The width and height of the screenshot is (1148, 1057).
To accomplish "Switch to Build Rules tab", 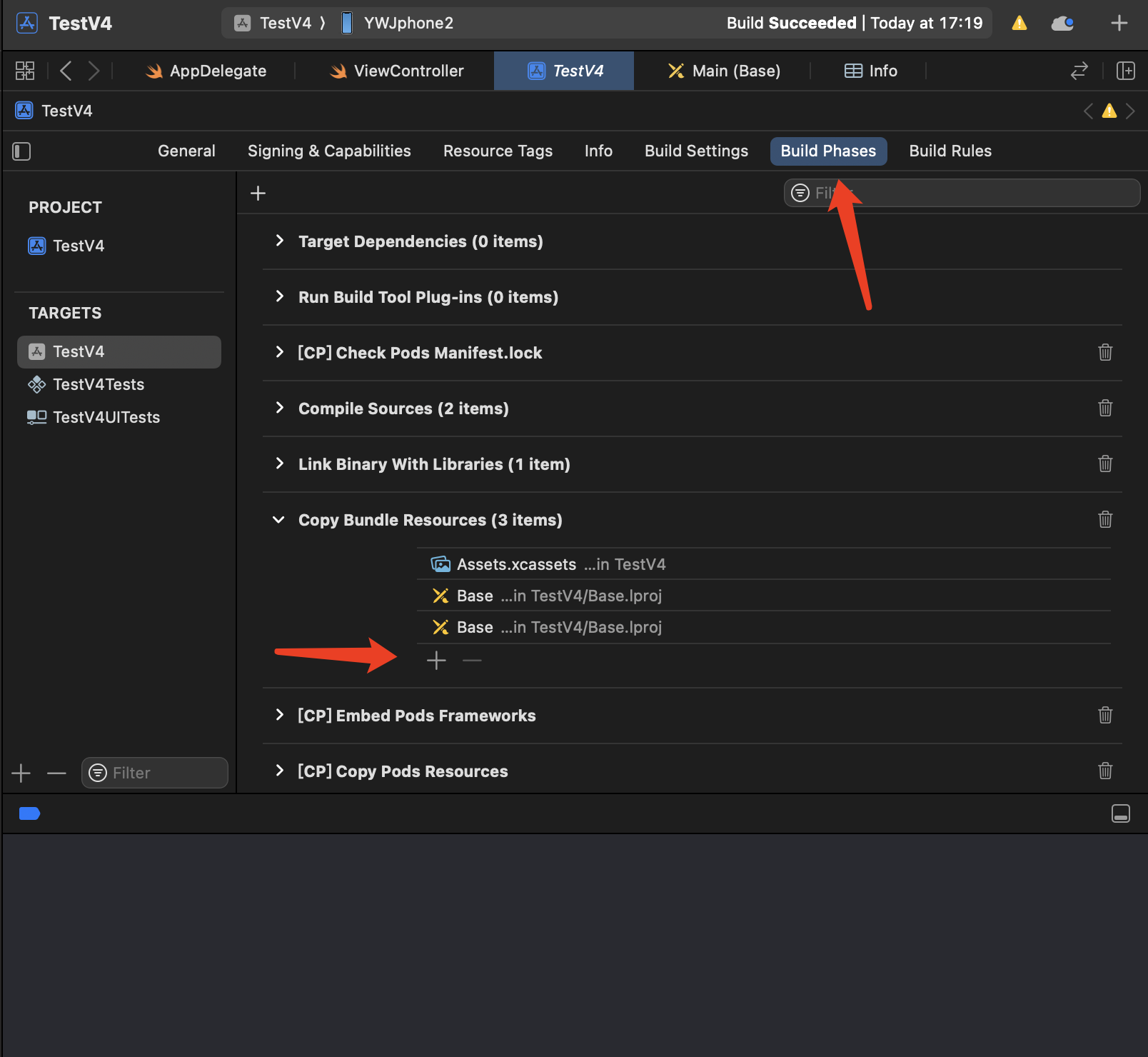I will [950, 151].
